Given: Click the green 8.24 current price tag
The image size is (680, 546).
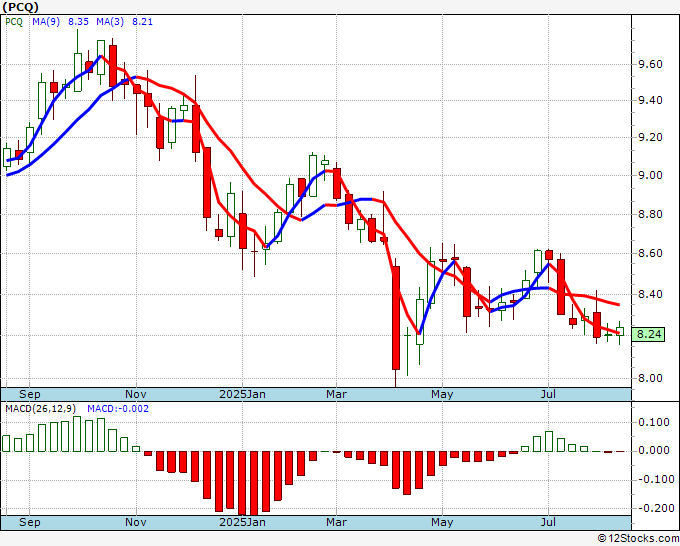Looking at the screenshot, I should click(648, 334).
